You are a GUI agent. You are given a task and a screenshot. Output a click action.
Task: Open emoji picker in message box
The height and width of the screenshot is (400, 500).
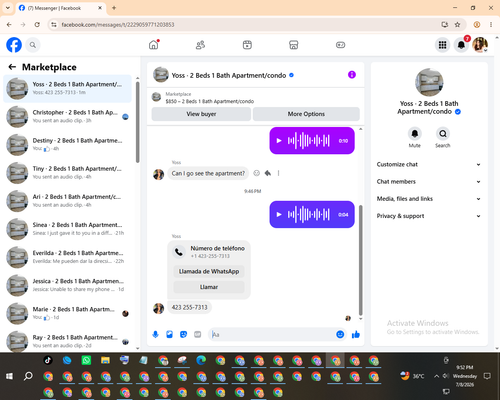340,334
